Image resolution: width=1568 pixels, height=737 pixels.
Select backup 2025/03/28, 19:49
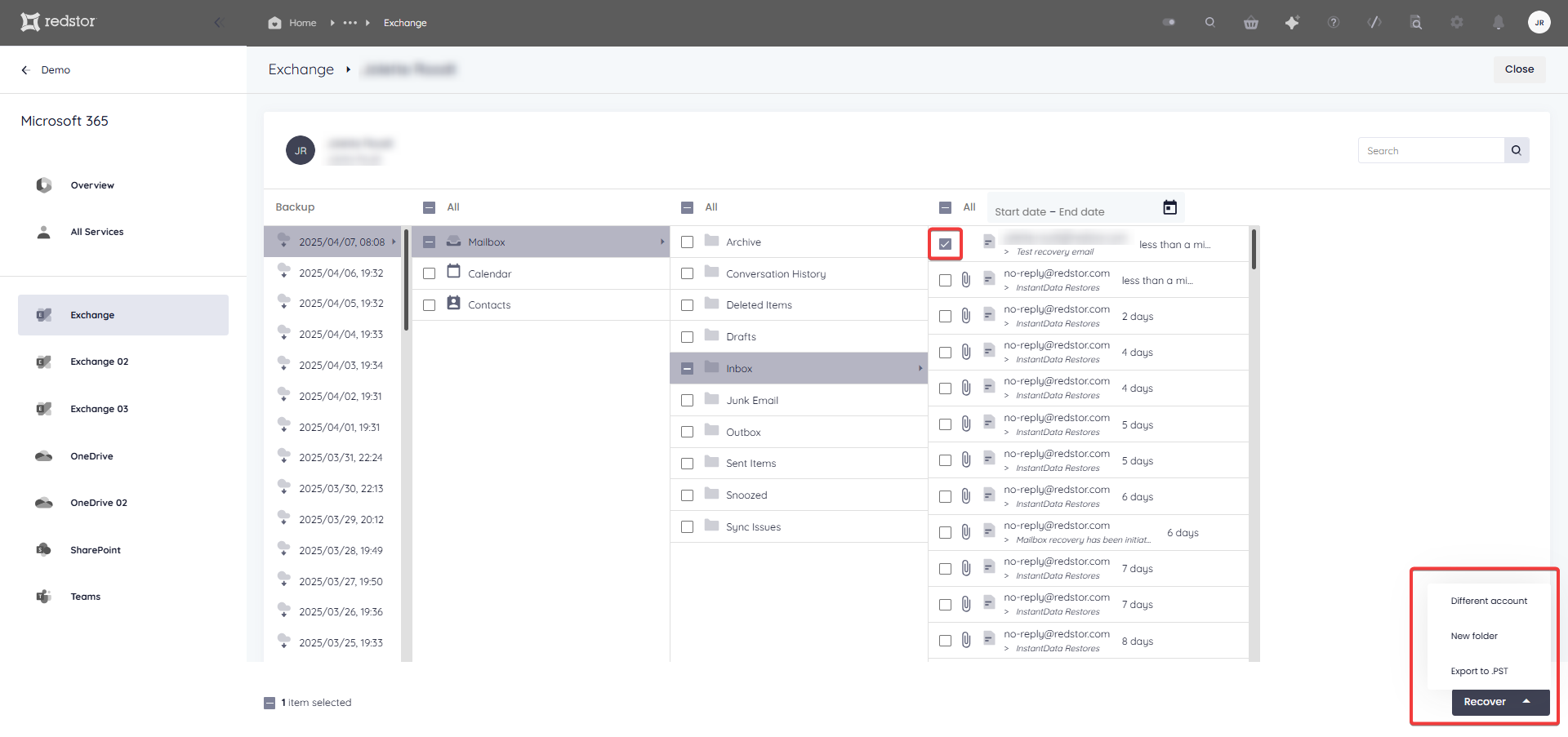332,550
